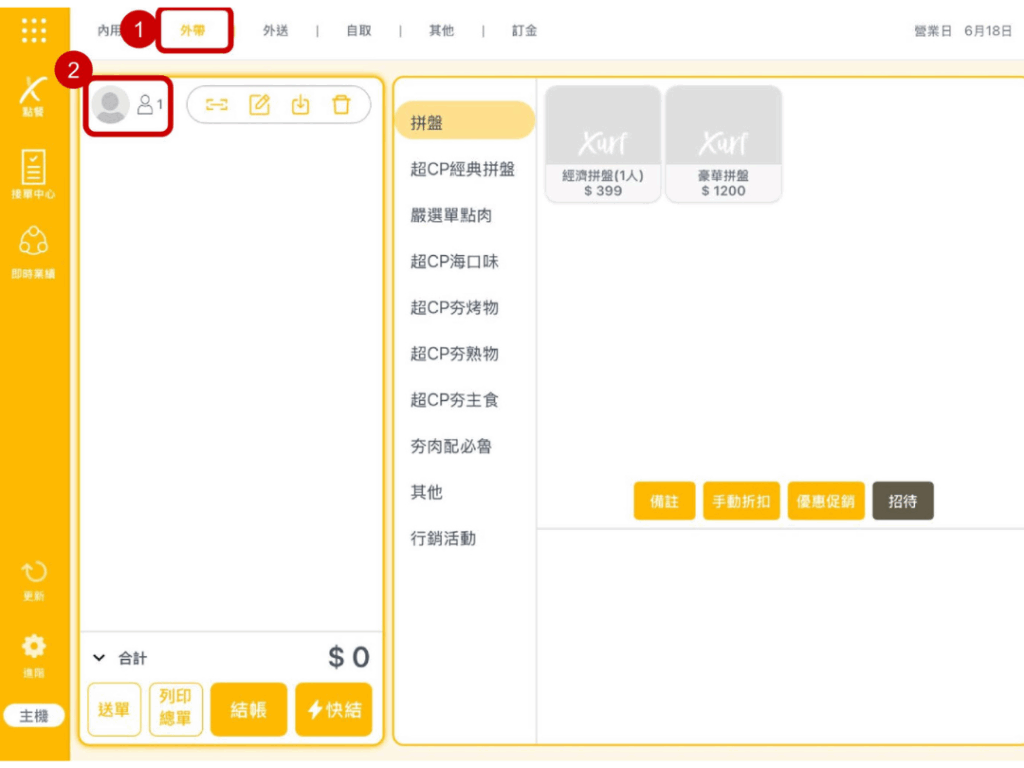The height and width of the screenshot is (768, 1024).
Task: Click the customer avatar icon
Action: click(110, 104)
